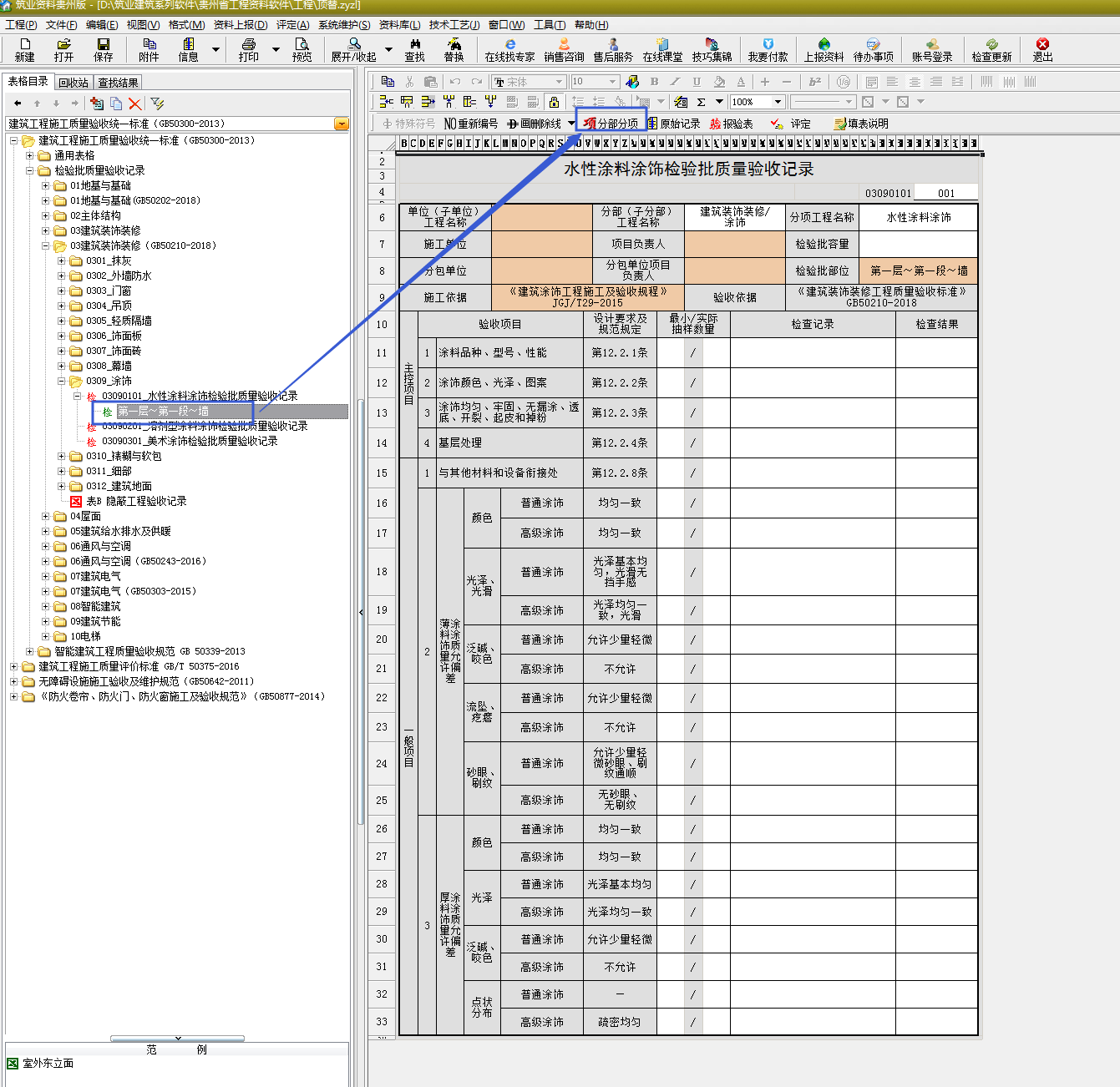This screenshot has width=1120, height=1087.
Task: Open 附件 attachments icon
Action: pos(149,49)
